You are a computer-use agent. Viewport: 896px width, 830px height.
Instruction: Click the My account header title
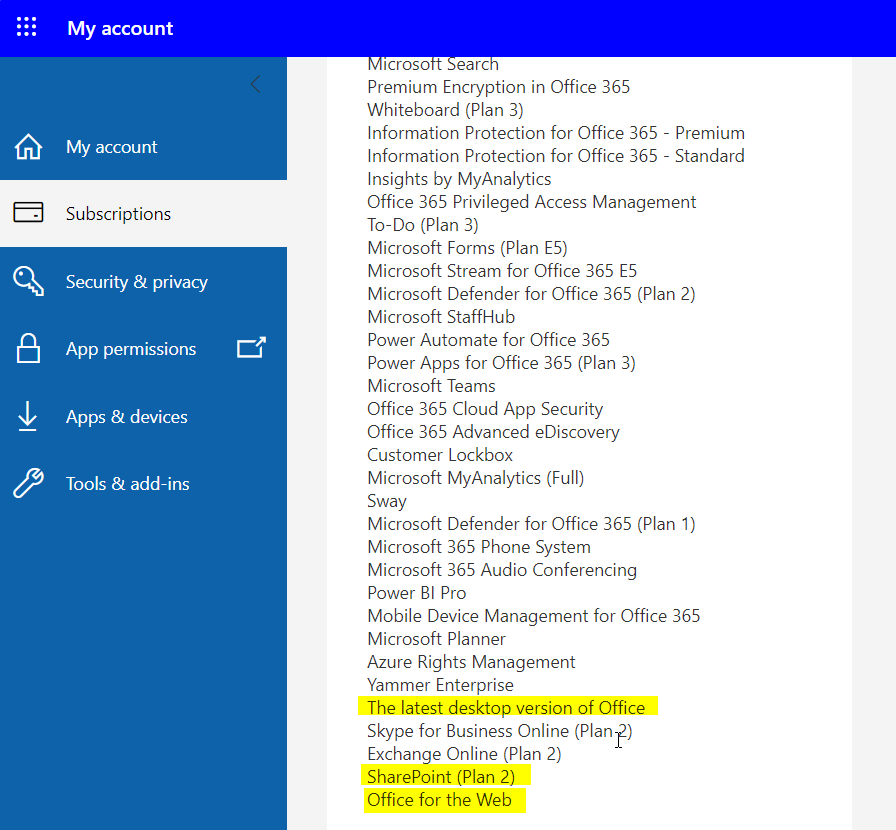pos(120,28)
